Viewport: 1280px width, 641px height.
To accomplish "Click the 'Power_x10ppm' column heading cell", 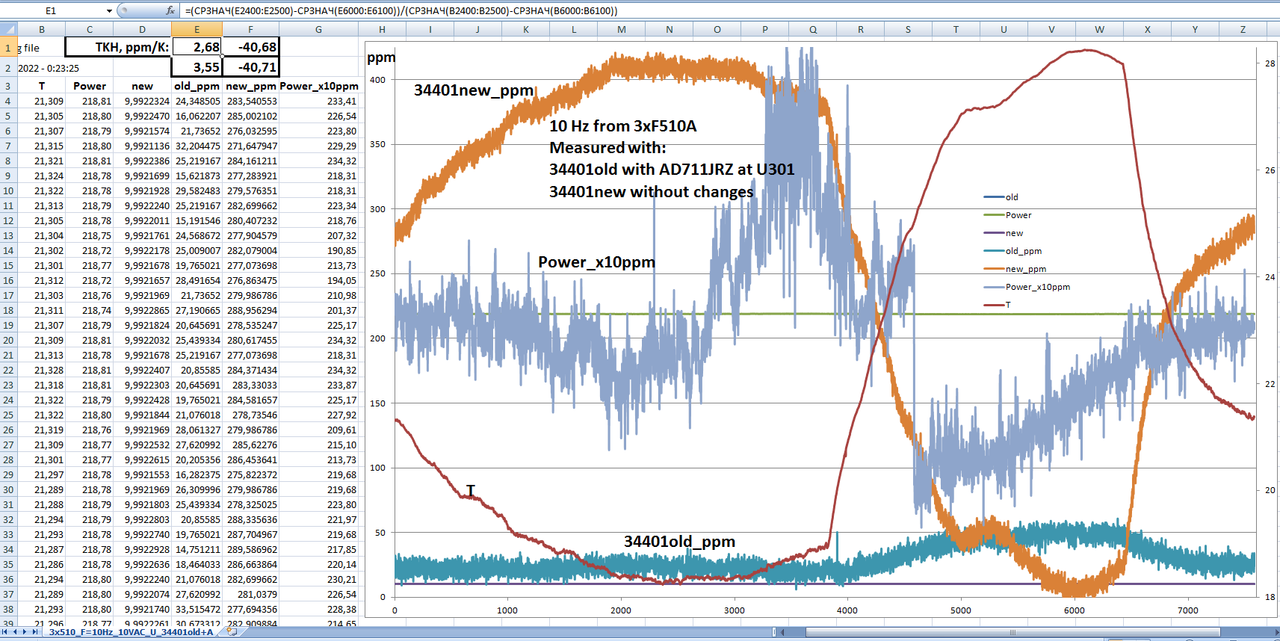I will tap(318, 86).
